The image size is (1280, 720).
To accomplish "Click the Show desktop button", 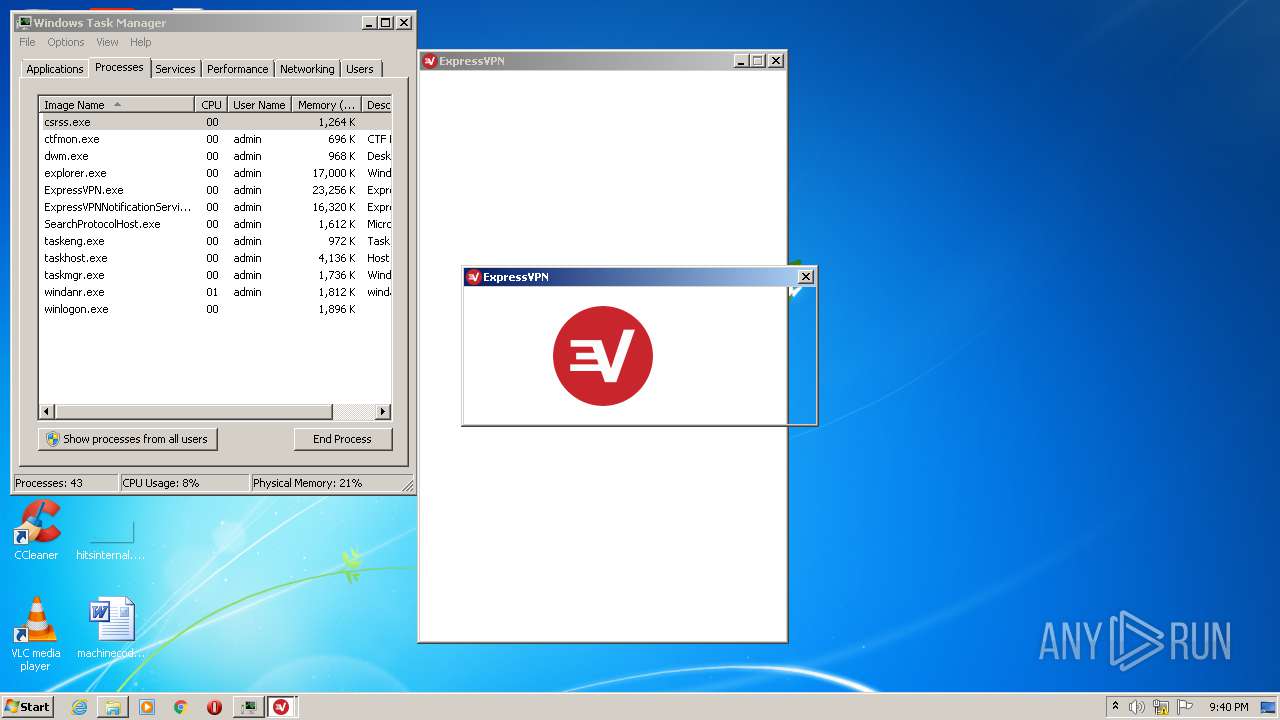I will click(x=1269, y=707).
